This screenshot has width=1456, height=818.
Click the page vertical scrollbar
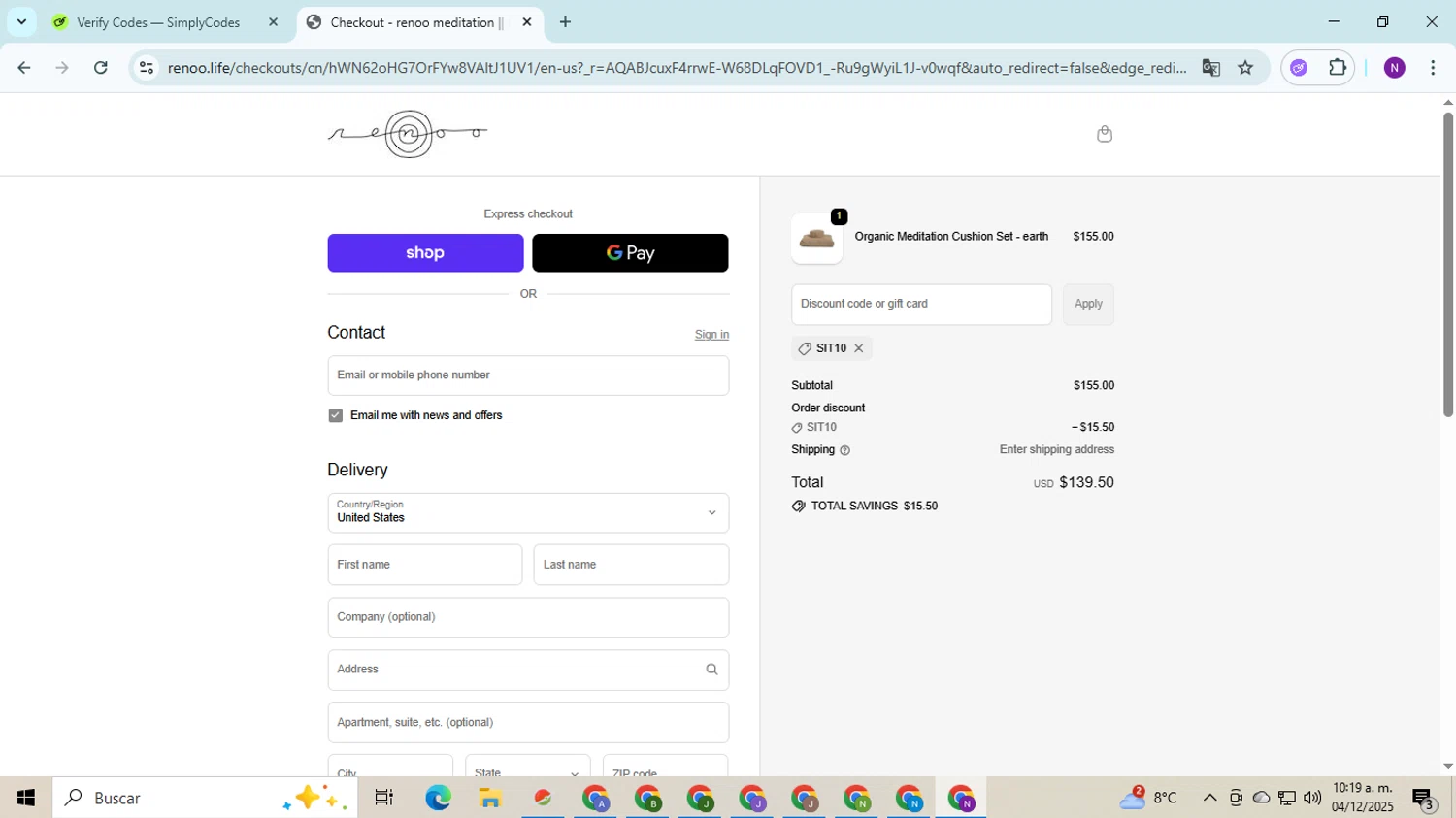tap(1448, 265)
